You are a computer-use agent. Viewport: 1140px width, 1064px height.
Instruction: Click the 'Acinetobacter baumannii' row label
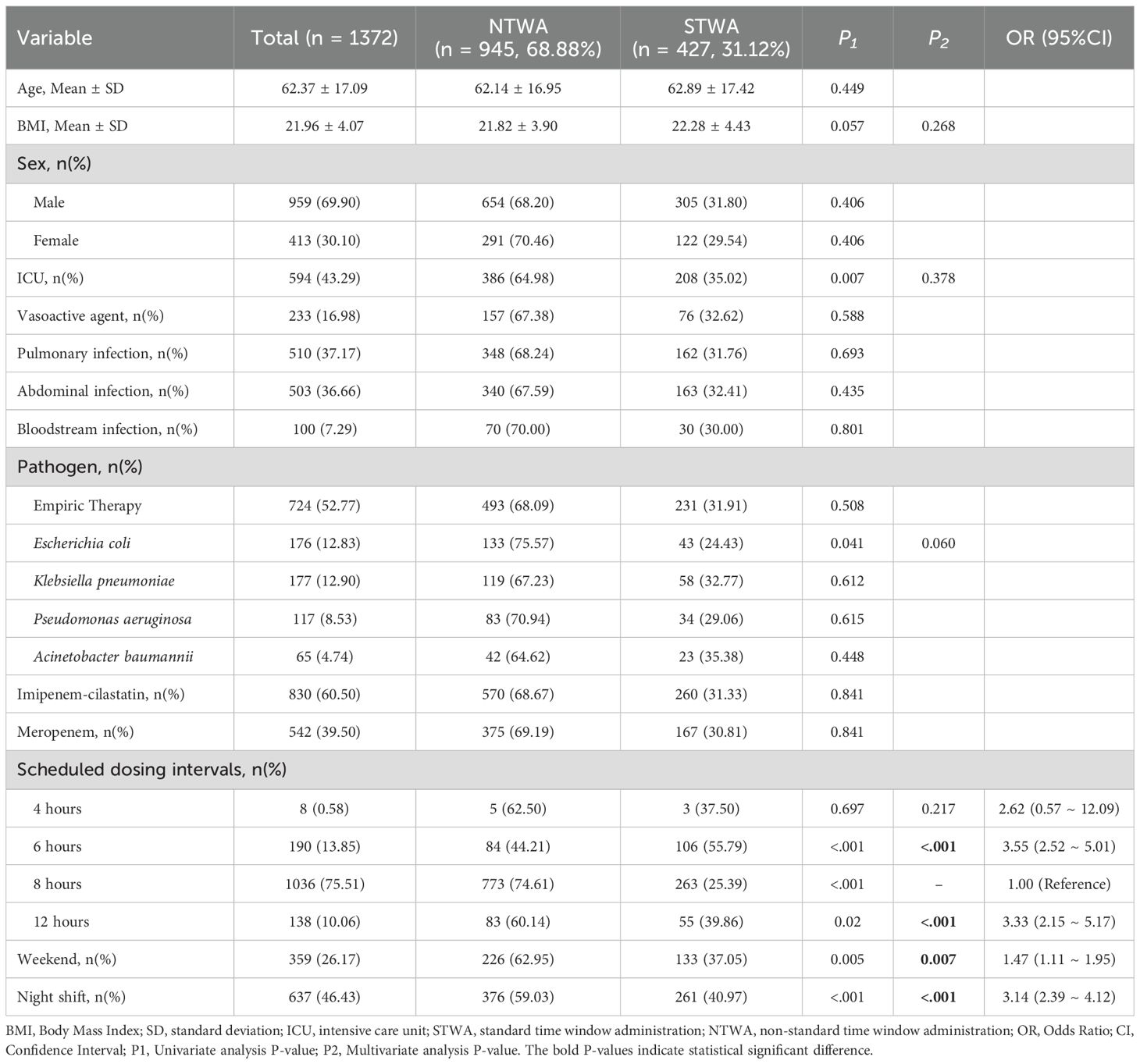pyautogui.click(x=113, y=657)
